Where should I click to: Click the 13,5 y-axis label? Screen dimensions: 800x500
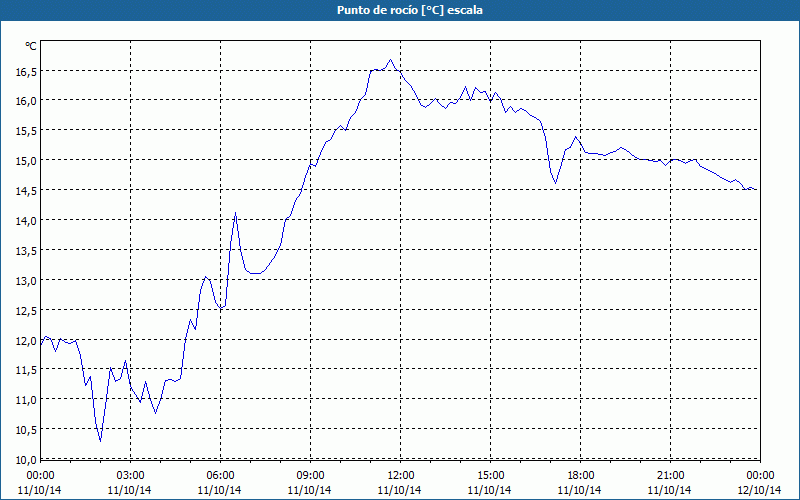point(27,251)
